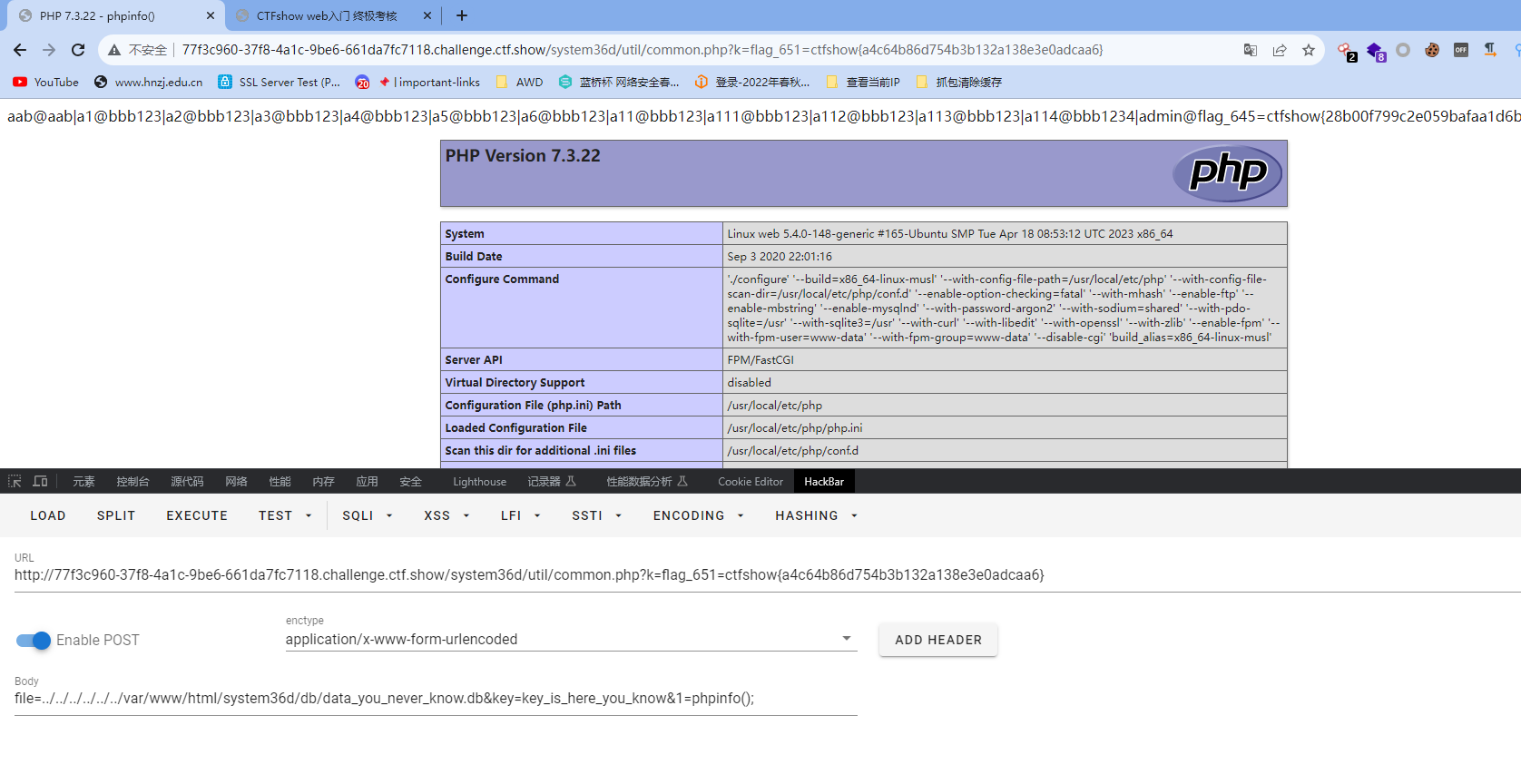The image size is (1521, 784).
Task: Open the 查看当前IP bookmark folder
Action: click(863, 82)
